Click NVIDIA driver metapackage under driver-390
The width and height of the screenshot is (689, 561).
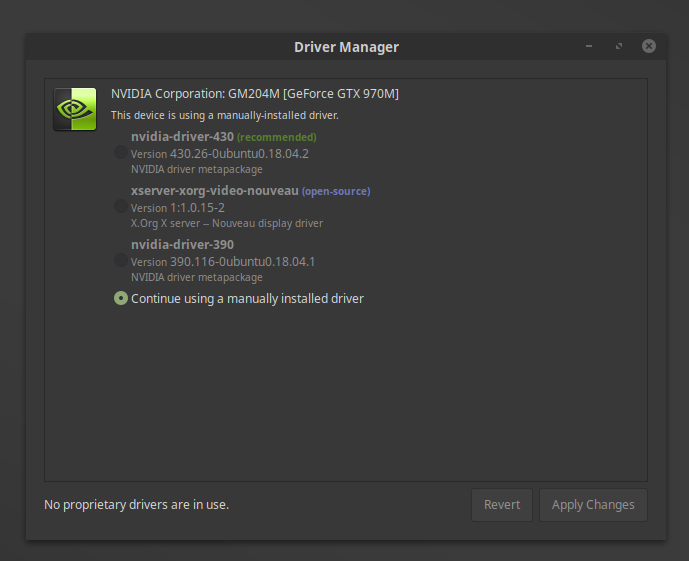[197, 277]
